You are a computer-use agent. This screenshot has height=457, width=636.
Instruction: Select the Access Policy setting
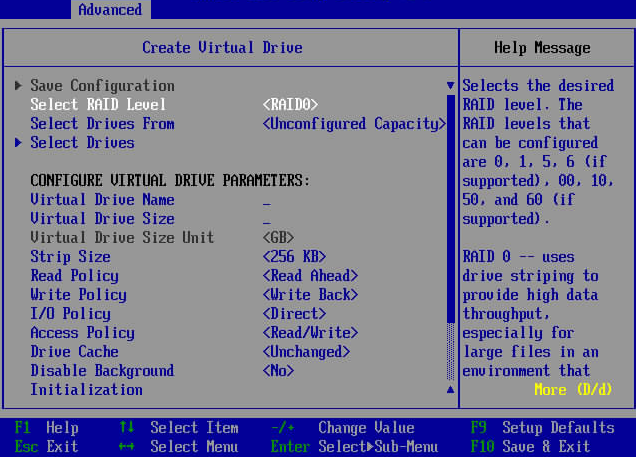click(x=82, y=333)
